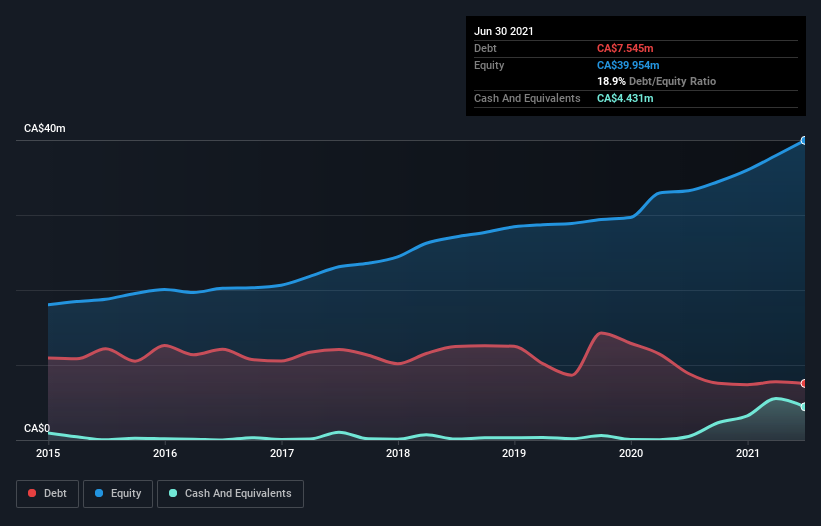Click the Jun 30 2021 tooltip date
Viewport: 821px width, 526px height.
504,31
